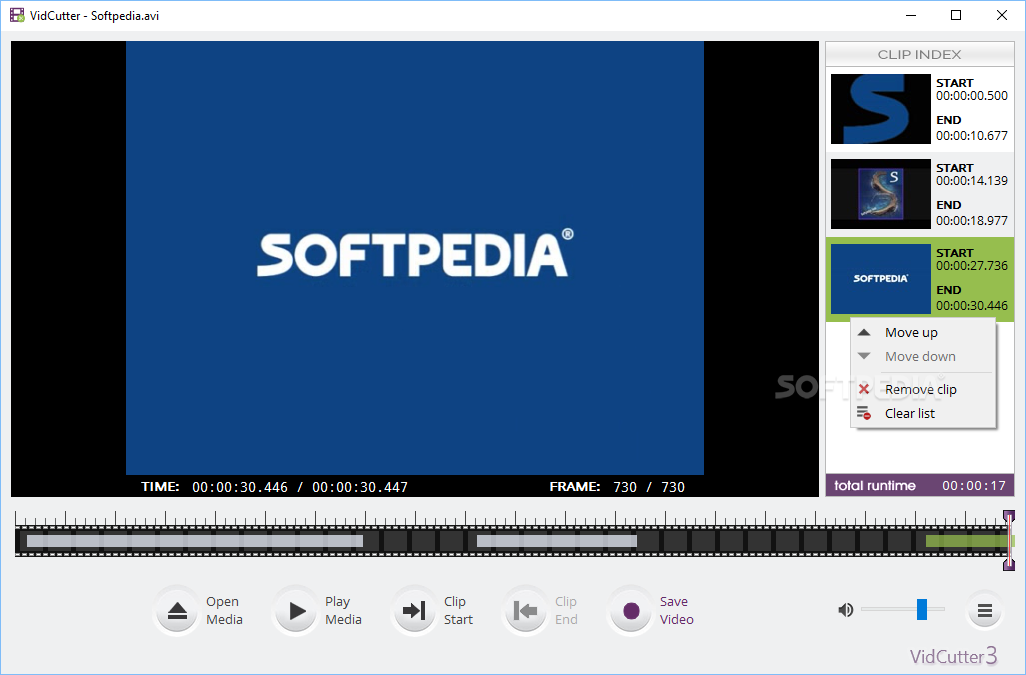
Task: Choose 'Clear list' from context menu
Action: click(x=923, y=413)
